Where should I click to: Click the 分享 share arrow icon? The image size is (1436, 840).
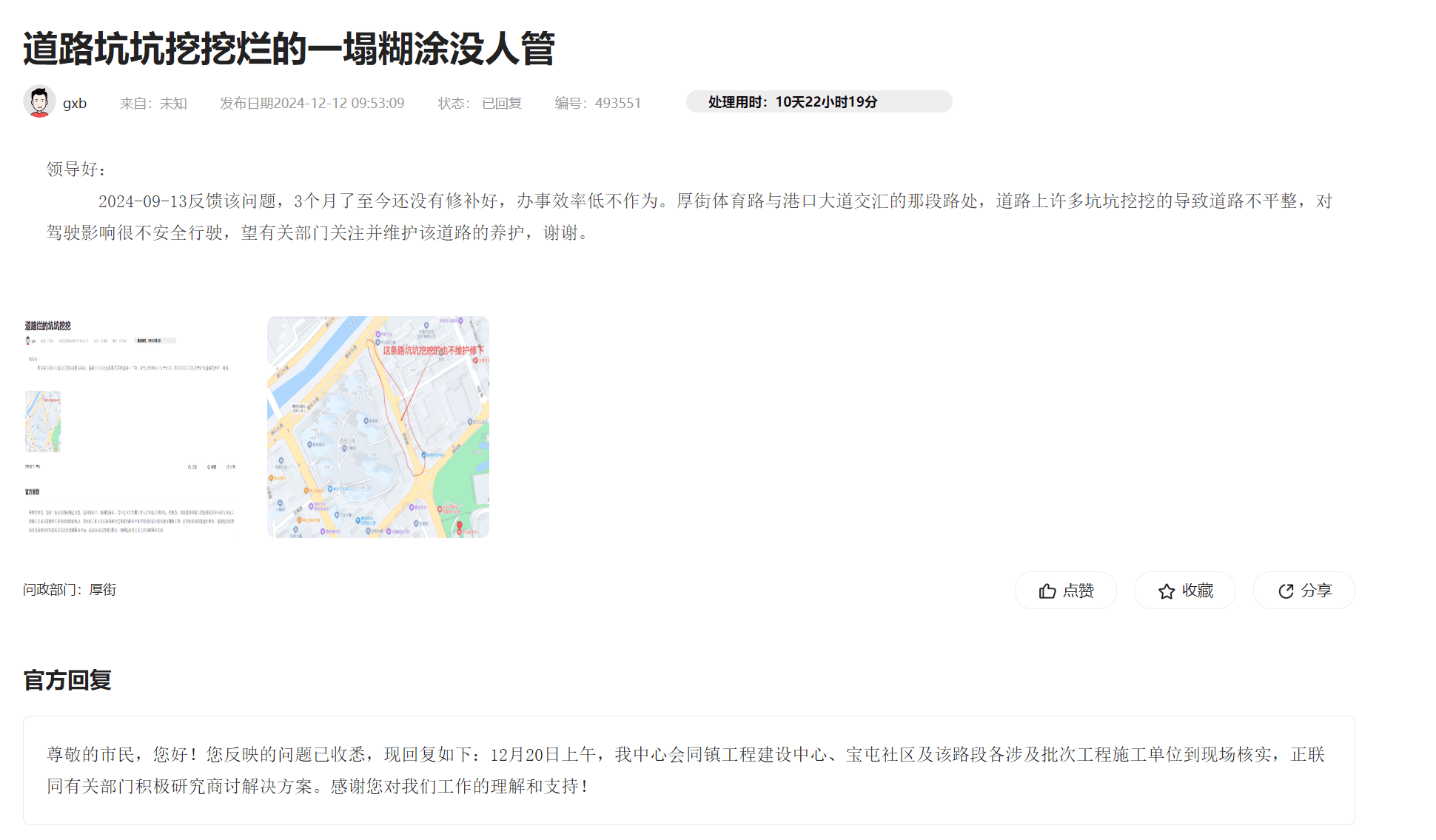pos(1286,591)
